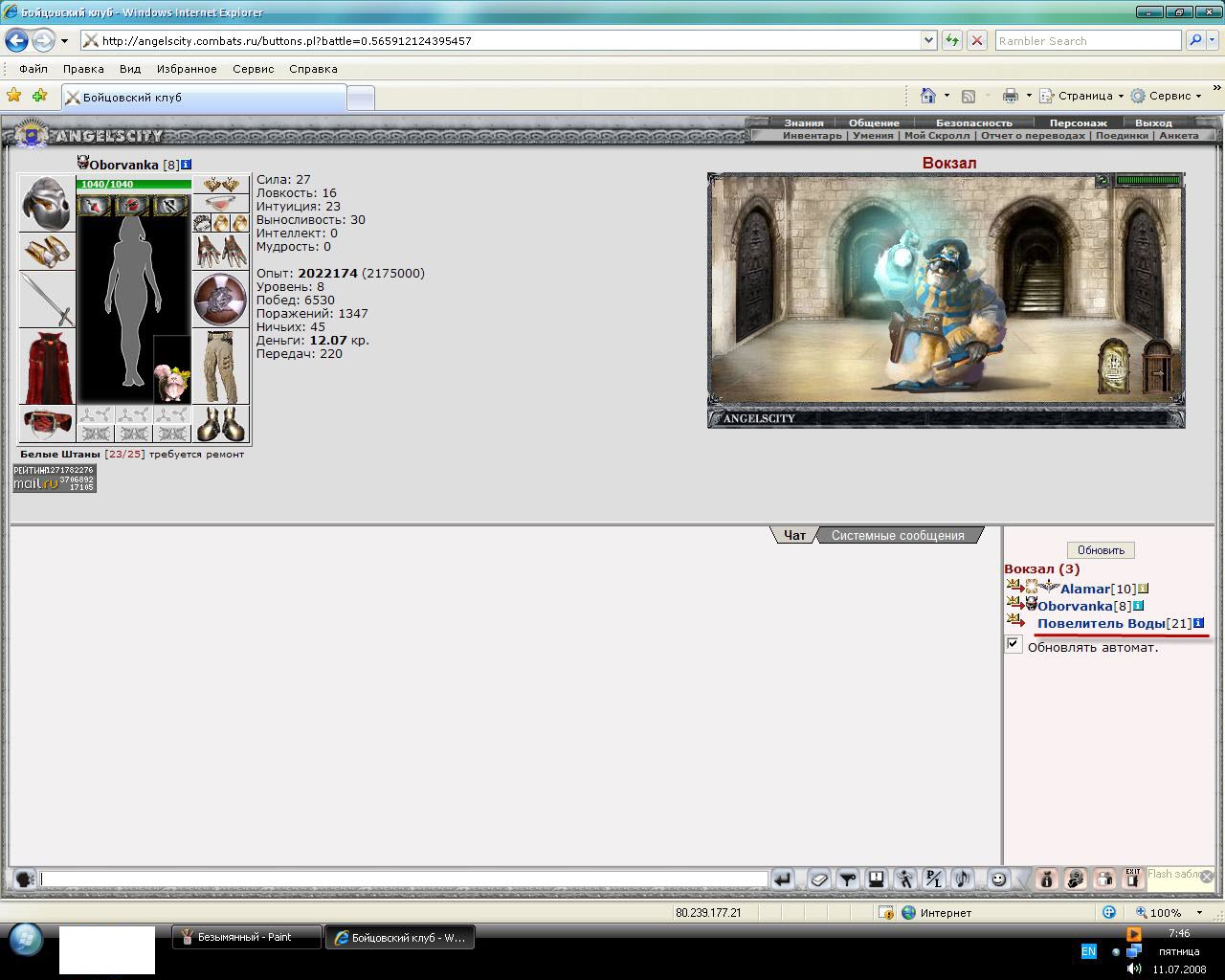
Task: Click the silver ring slot
Action: [202, 223]
